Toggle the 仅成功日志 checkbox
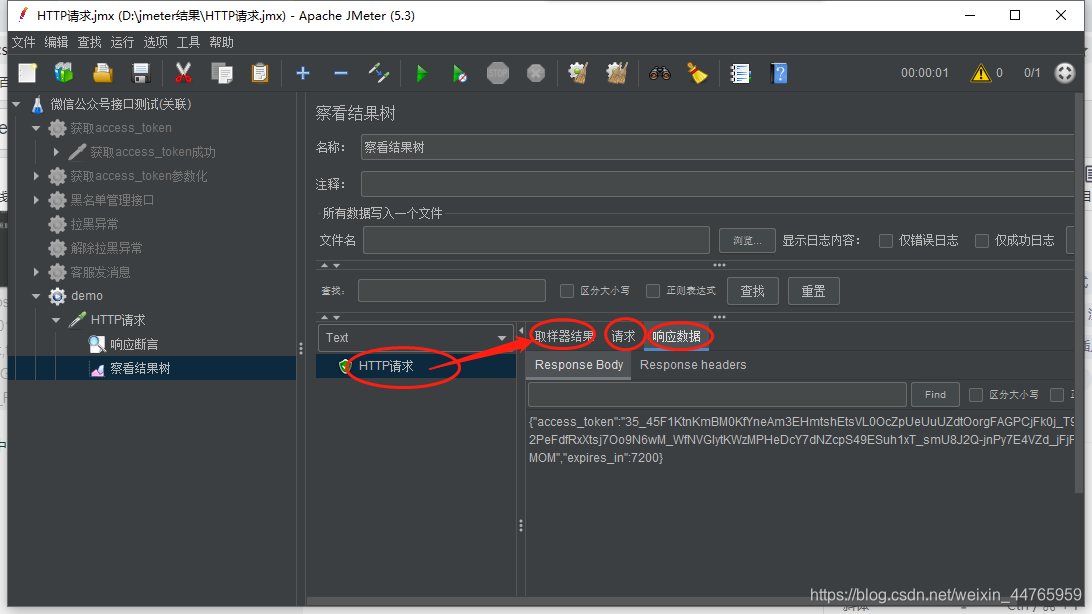This screenshot has height=614, width=1092. pyautogui.click(x=982, y=241)
